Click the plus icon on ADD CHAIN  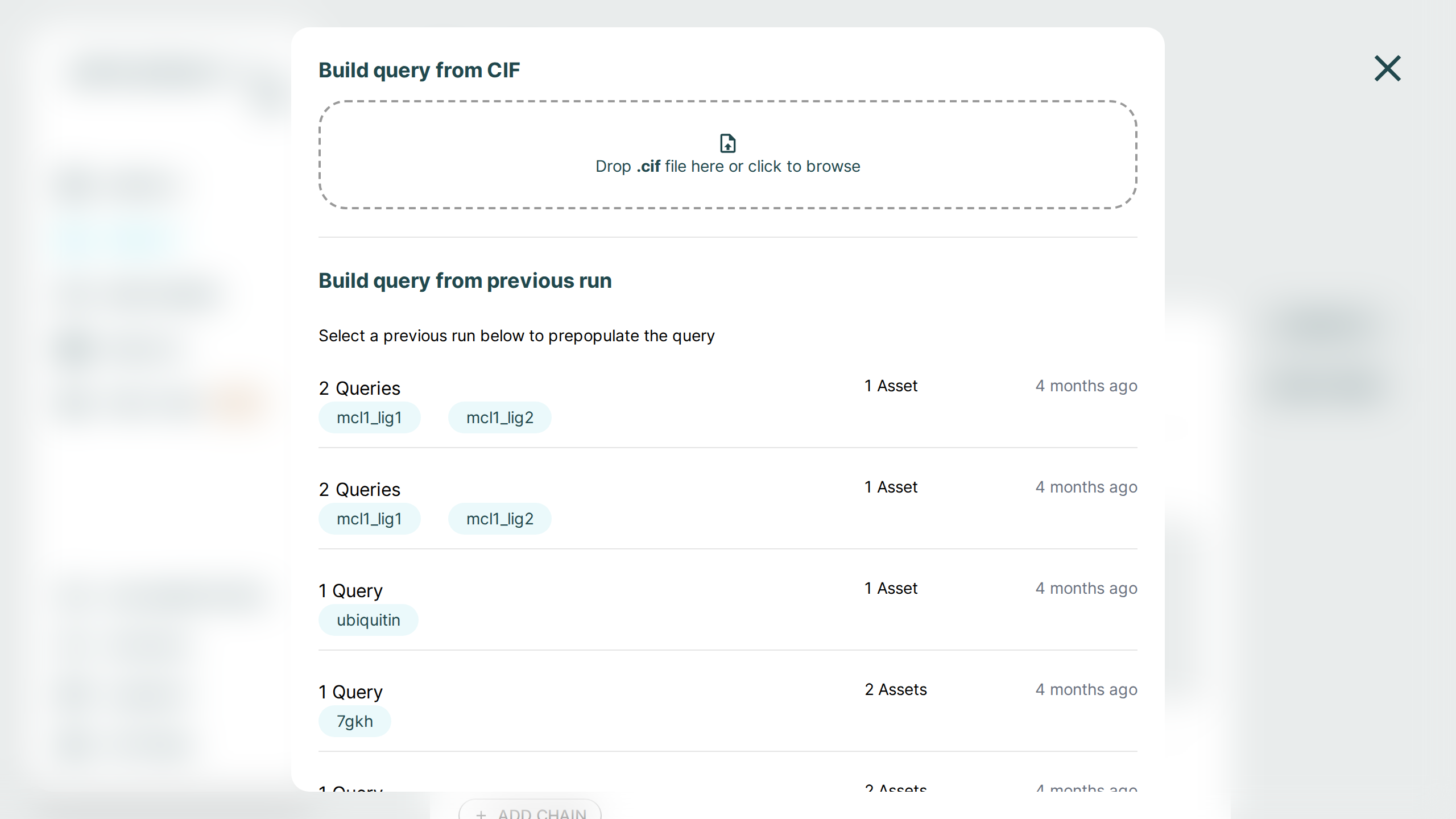[481, 814]
